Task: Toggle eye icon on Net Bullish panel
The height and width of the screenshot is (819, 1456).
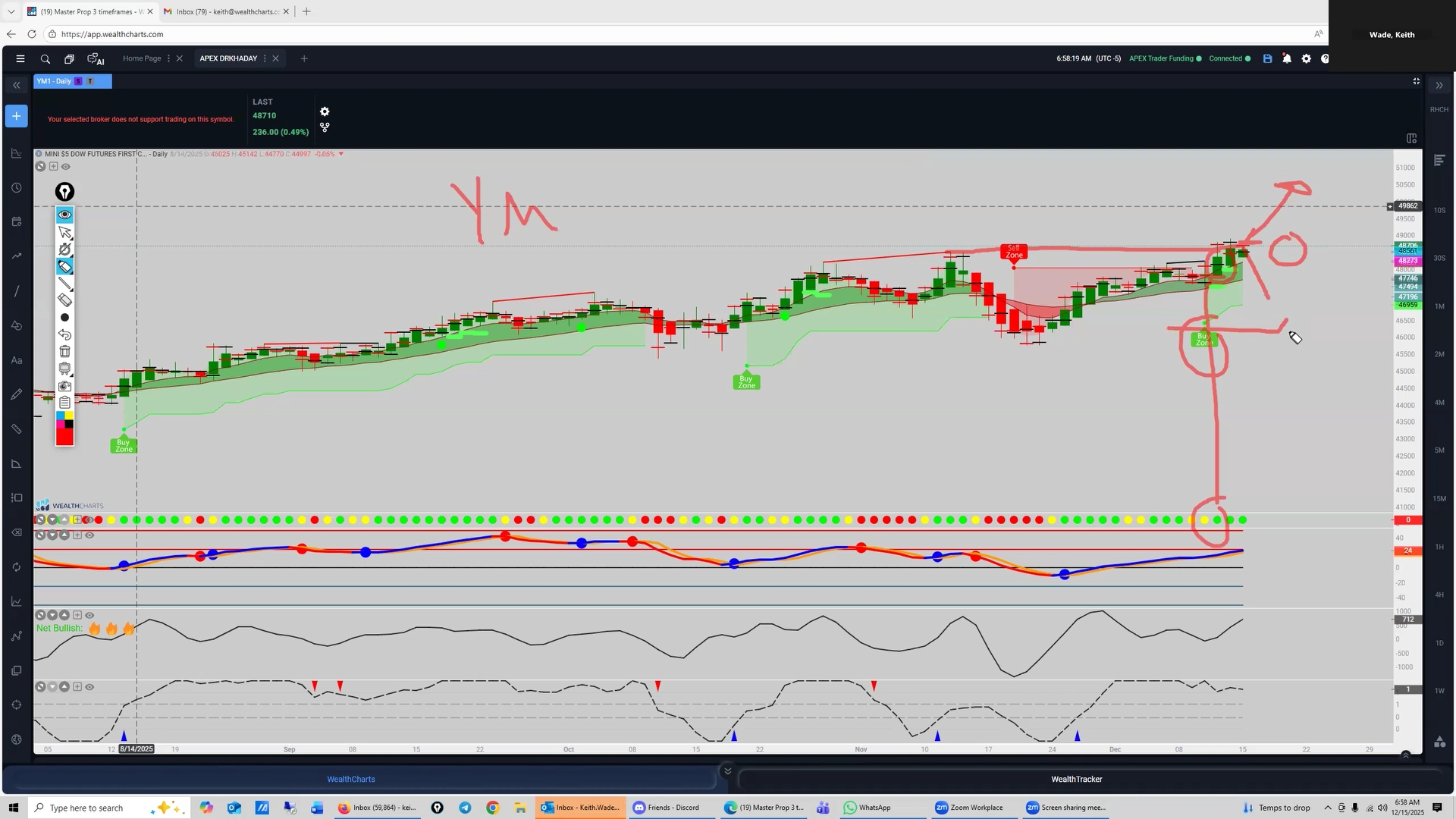Action: [89, 615]
